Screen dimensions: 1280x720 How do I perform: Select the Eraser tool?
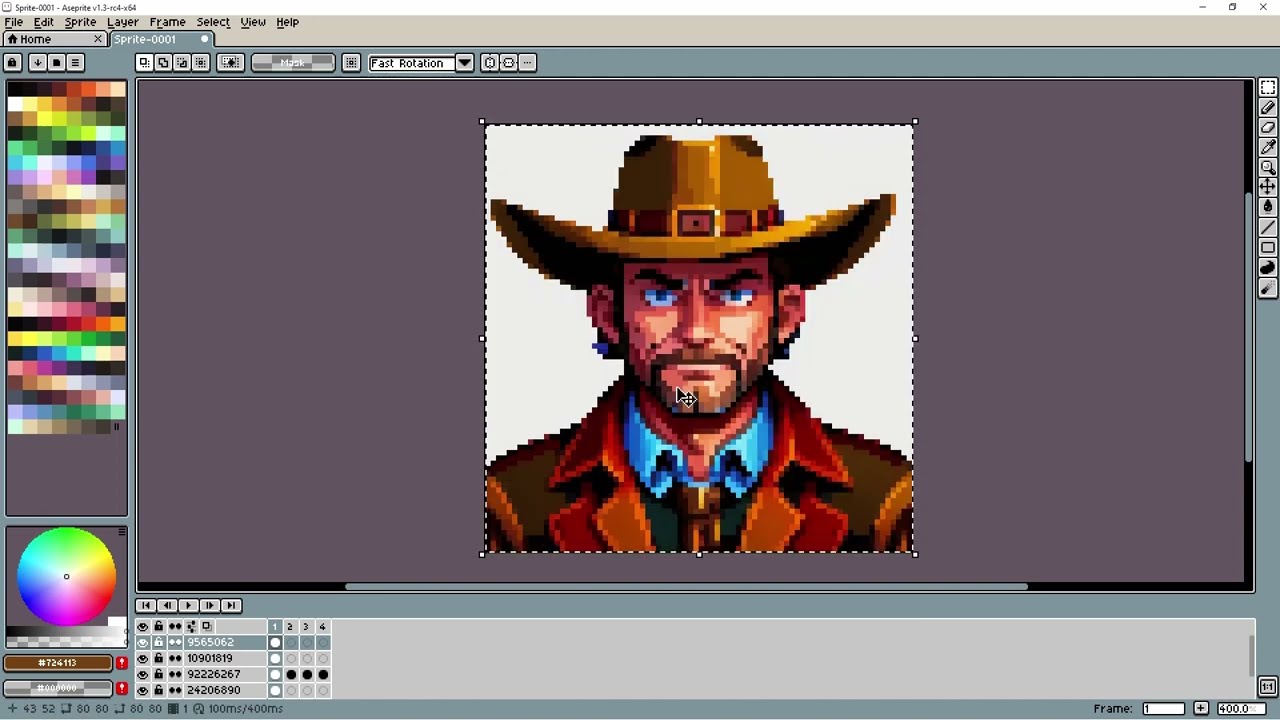pos(1268,128)
